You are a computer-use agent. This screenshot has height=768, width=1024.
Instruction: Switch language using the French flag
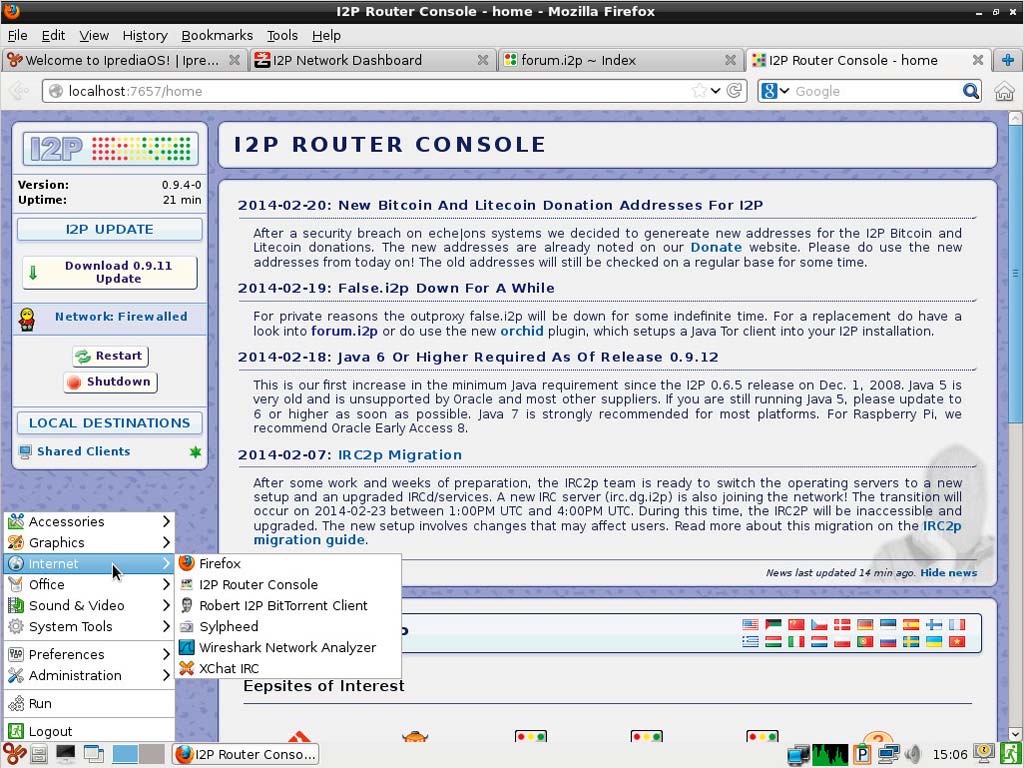957,624
